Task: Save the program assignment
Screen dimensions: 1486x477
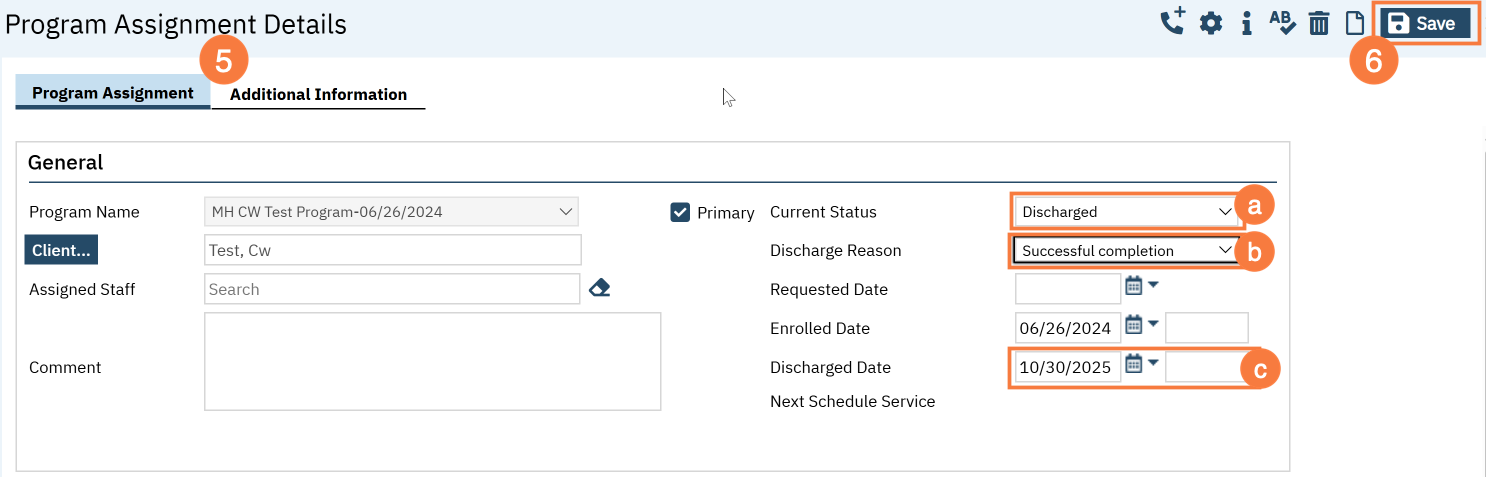Action: click(1424, 24)
